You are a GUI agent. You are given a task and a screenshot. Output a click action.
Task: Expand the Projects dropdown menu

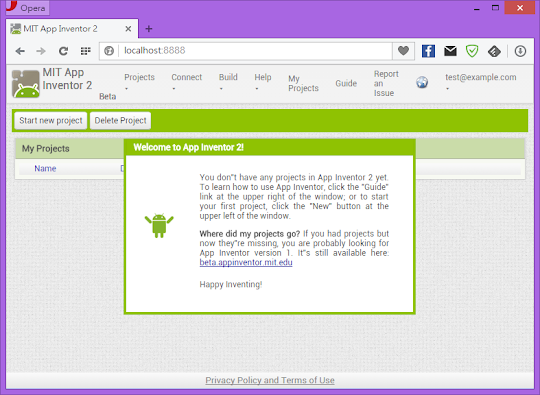[x=139, y=82]
